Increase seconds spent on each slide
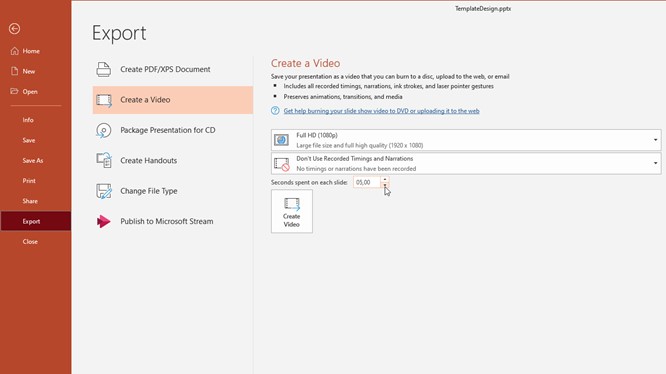The height and width of the screenshot is (374, 666). (385, 180)
